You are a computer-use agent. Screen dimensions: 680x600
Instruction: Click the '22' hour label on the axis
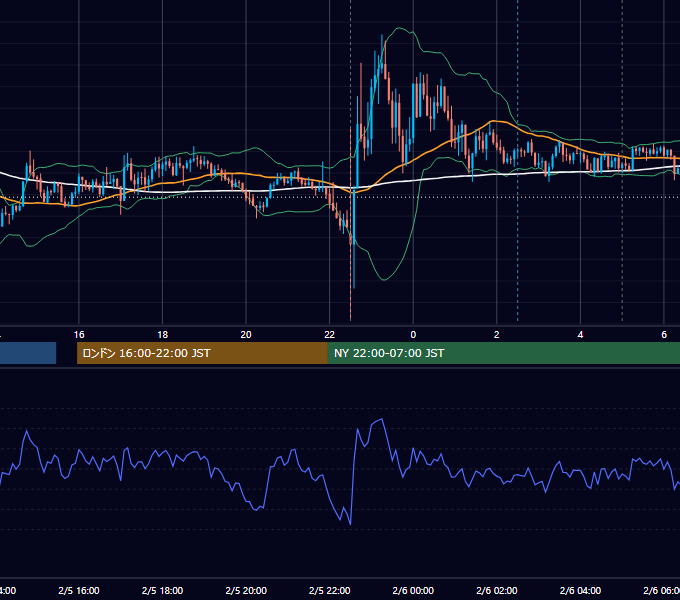point(330,335)
